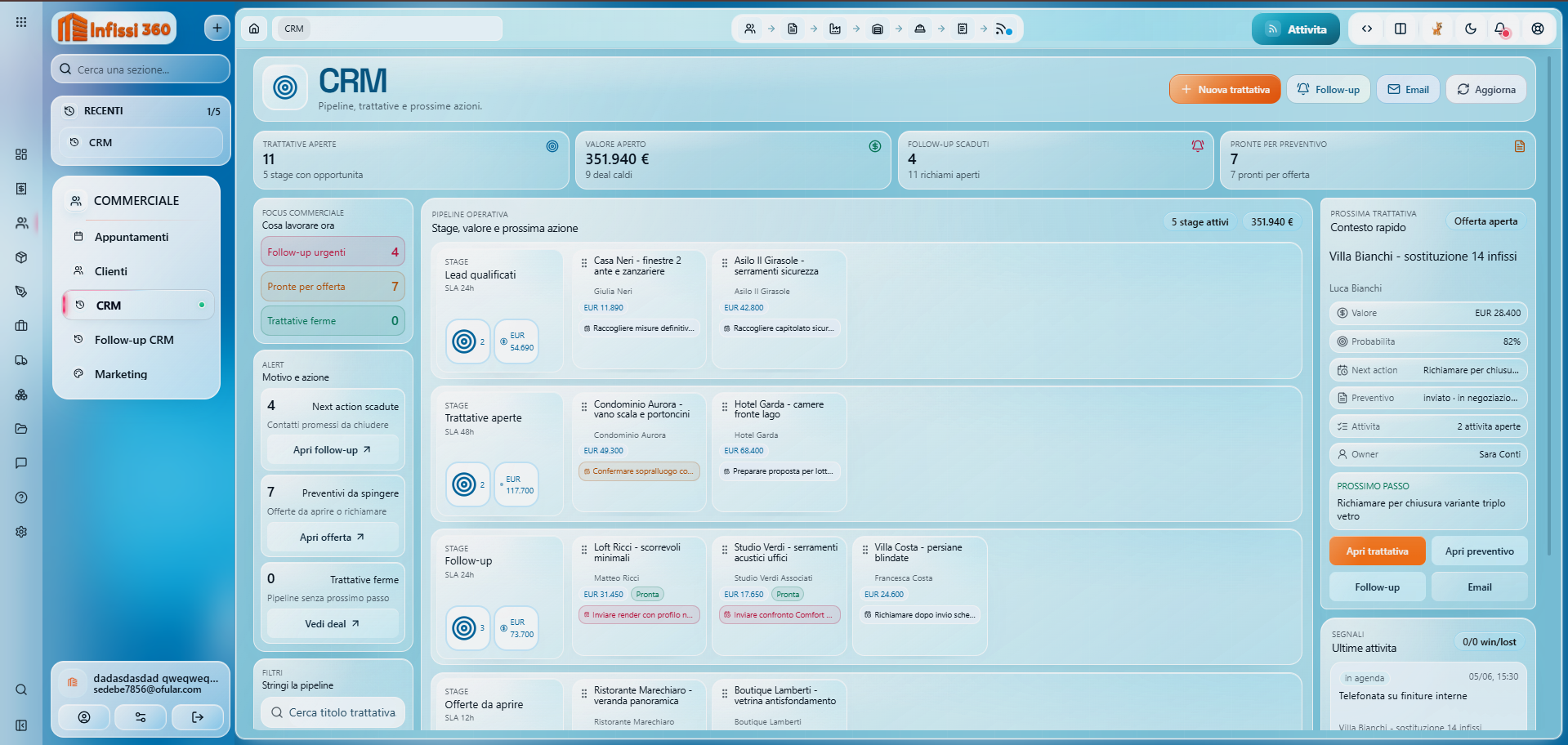Open the folder icon in left rail
This screenshot has width=1568, height=745.
[x=21, y=429]
